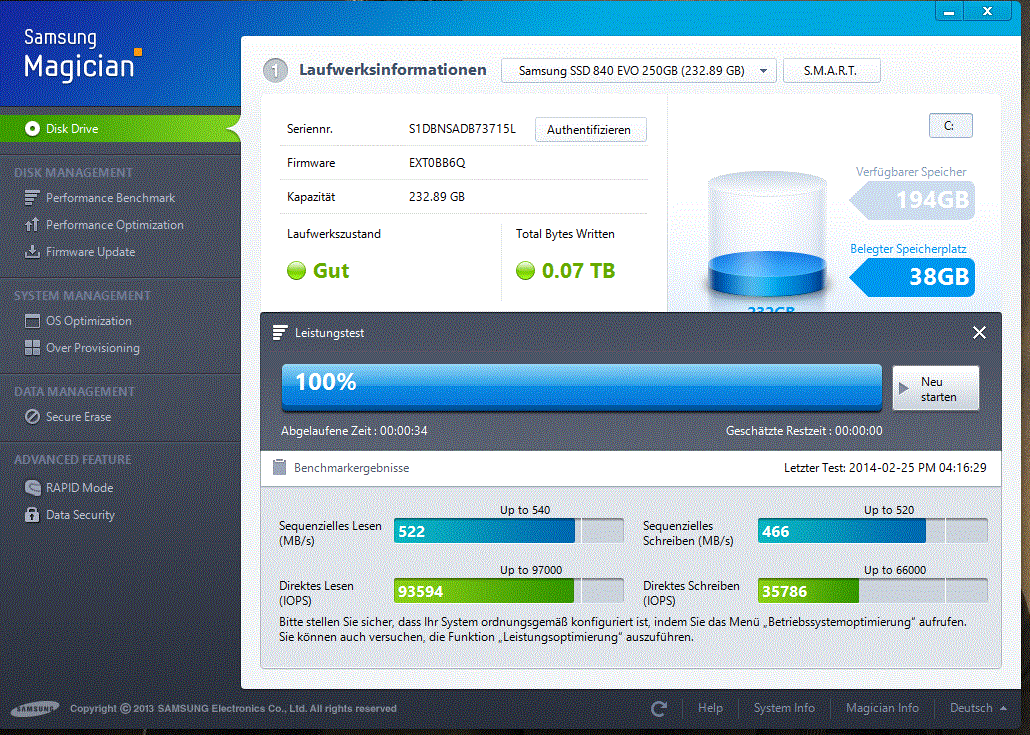Open the Deutsch language dropdown

click(x=977, y=708)
